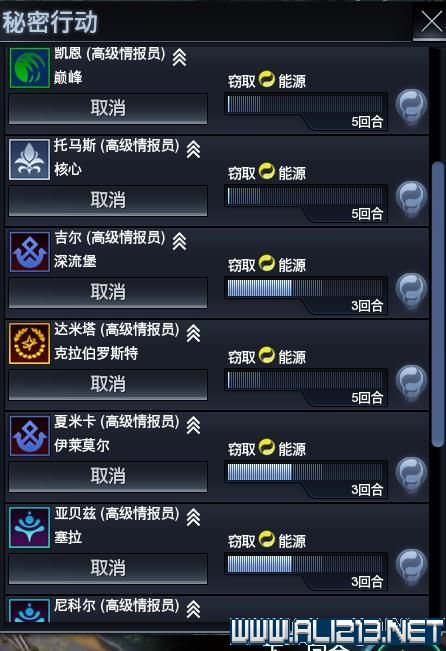Expand rank chevrons beside 达米塔 (高级情报员)
446x651 pixels.
point(193,333)
